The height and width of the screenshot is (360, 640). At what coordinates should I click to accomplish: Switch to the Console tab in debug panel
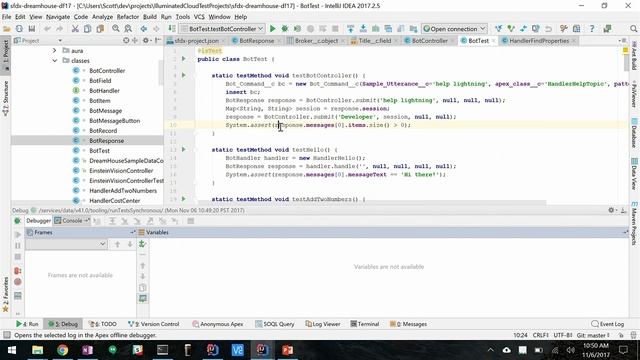tap(72, 221)
